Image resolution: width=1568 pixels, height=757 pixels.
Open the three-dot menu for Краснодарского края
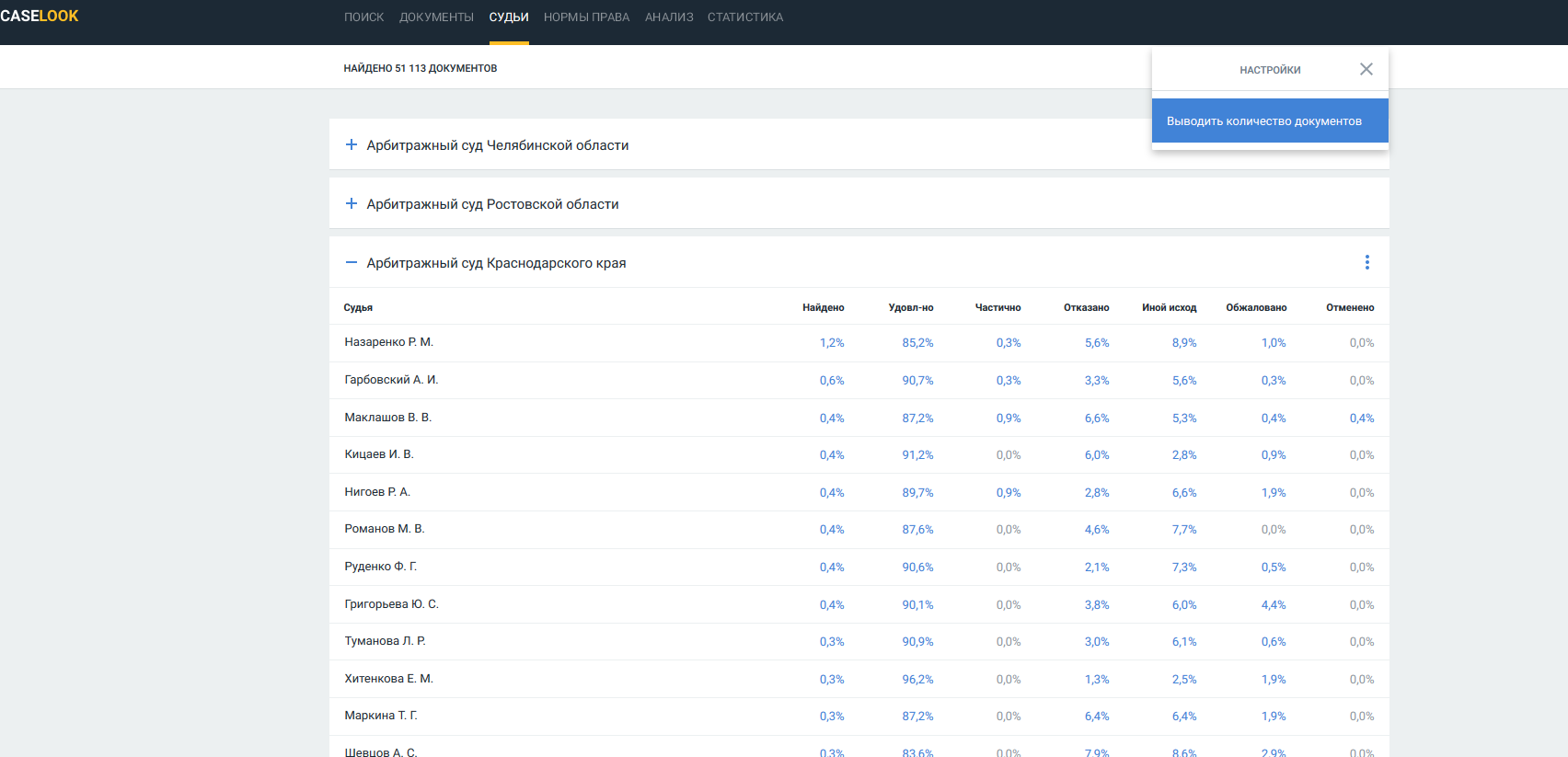point(1367,262)
